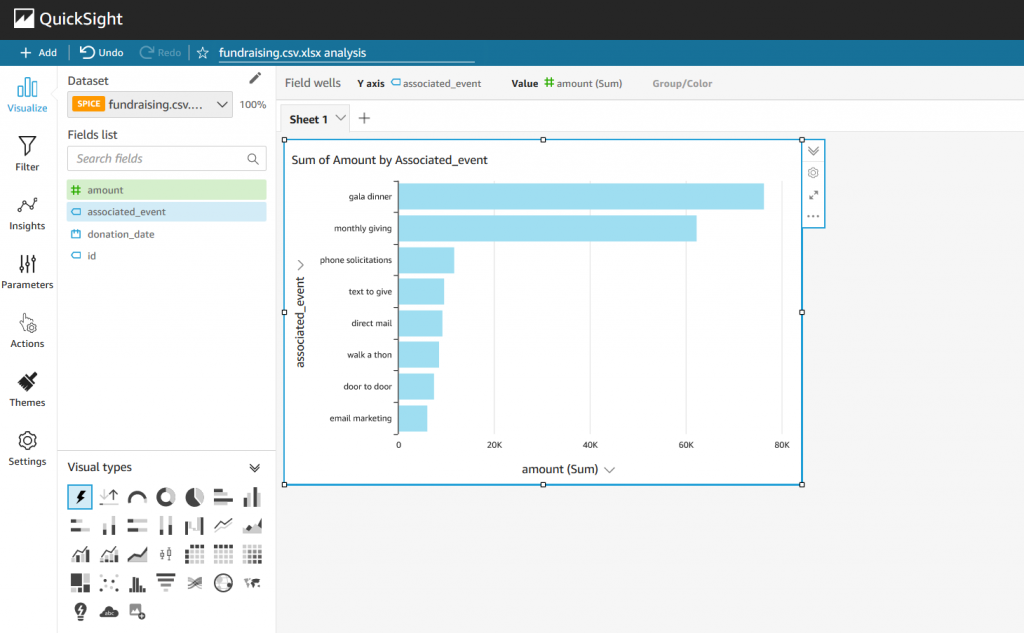Open the Visualize panel in sidebar

tap(27, 95)
